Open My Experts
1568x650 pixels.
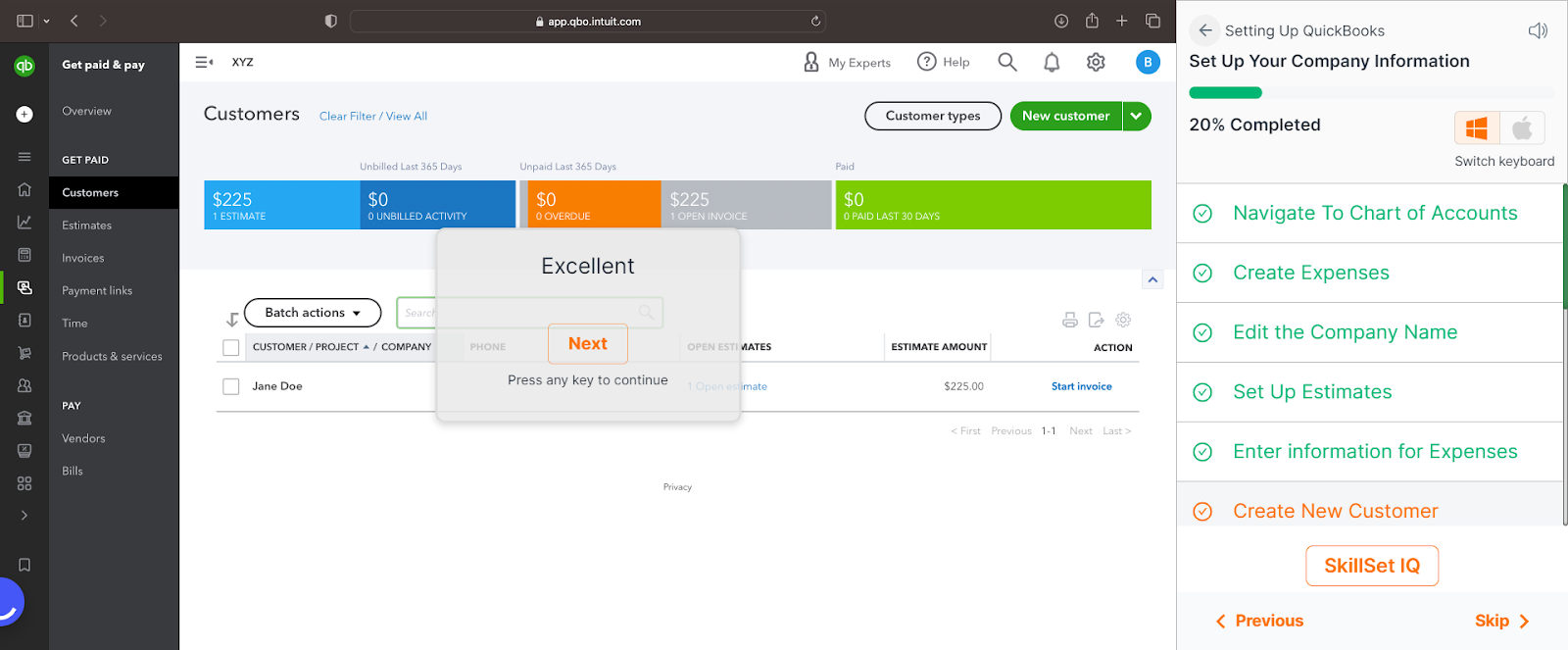847,62
